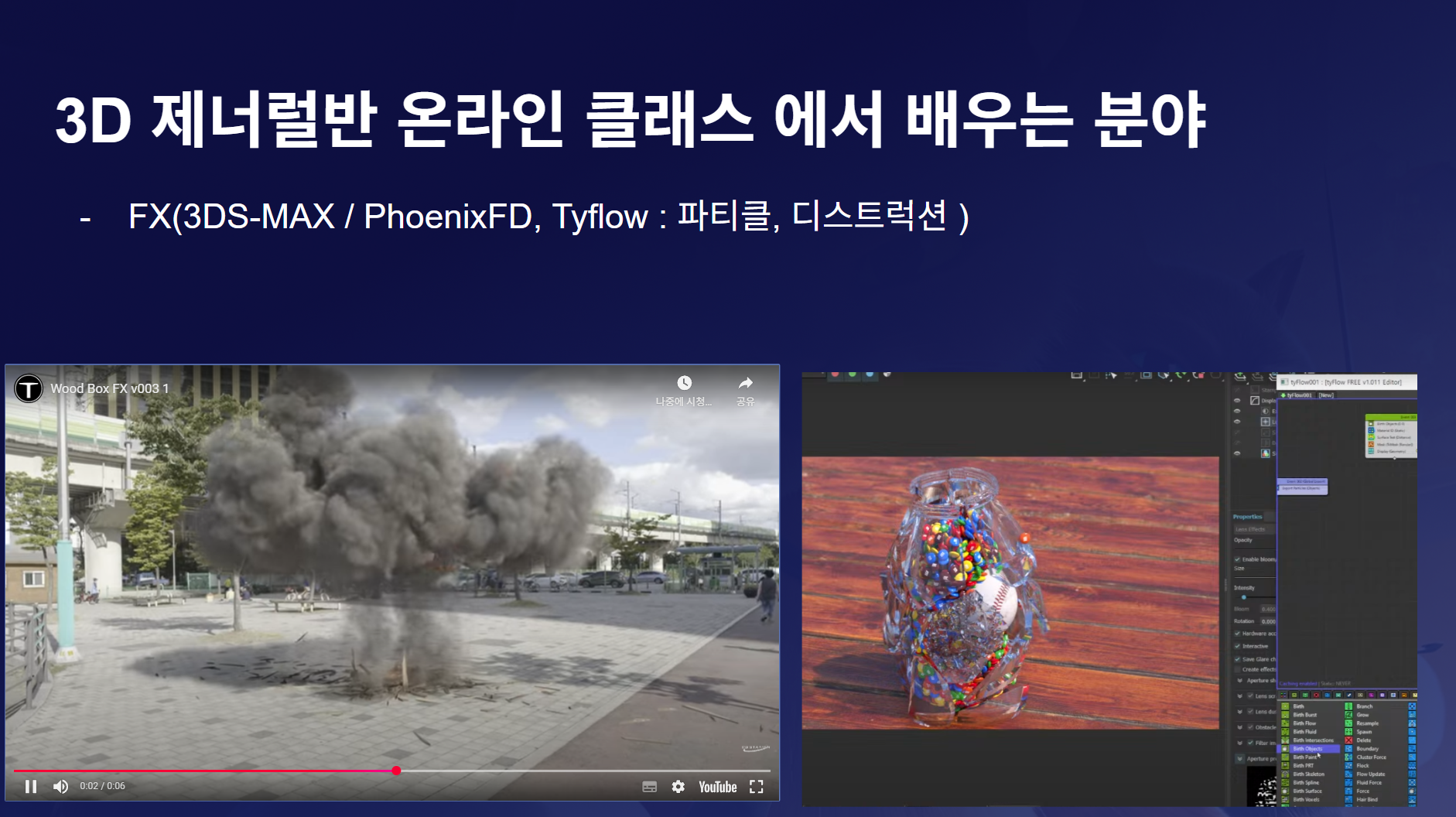Select the Birth operator in the list
The height and width of the screenshot is (817, 1456).
1299,706
